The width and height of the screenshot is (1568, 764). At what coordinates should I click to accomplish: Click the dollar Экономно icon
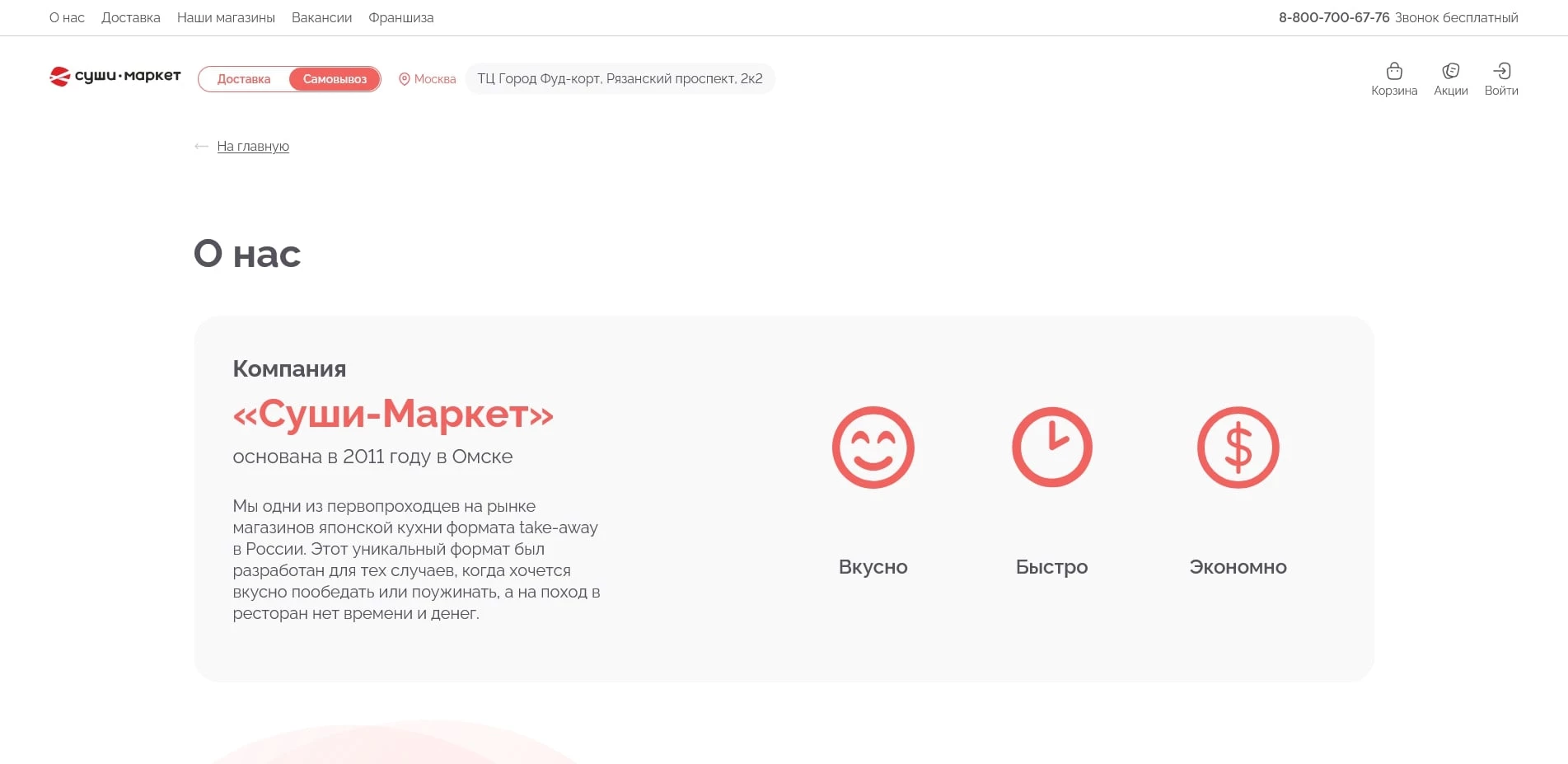[1238, 448]
